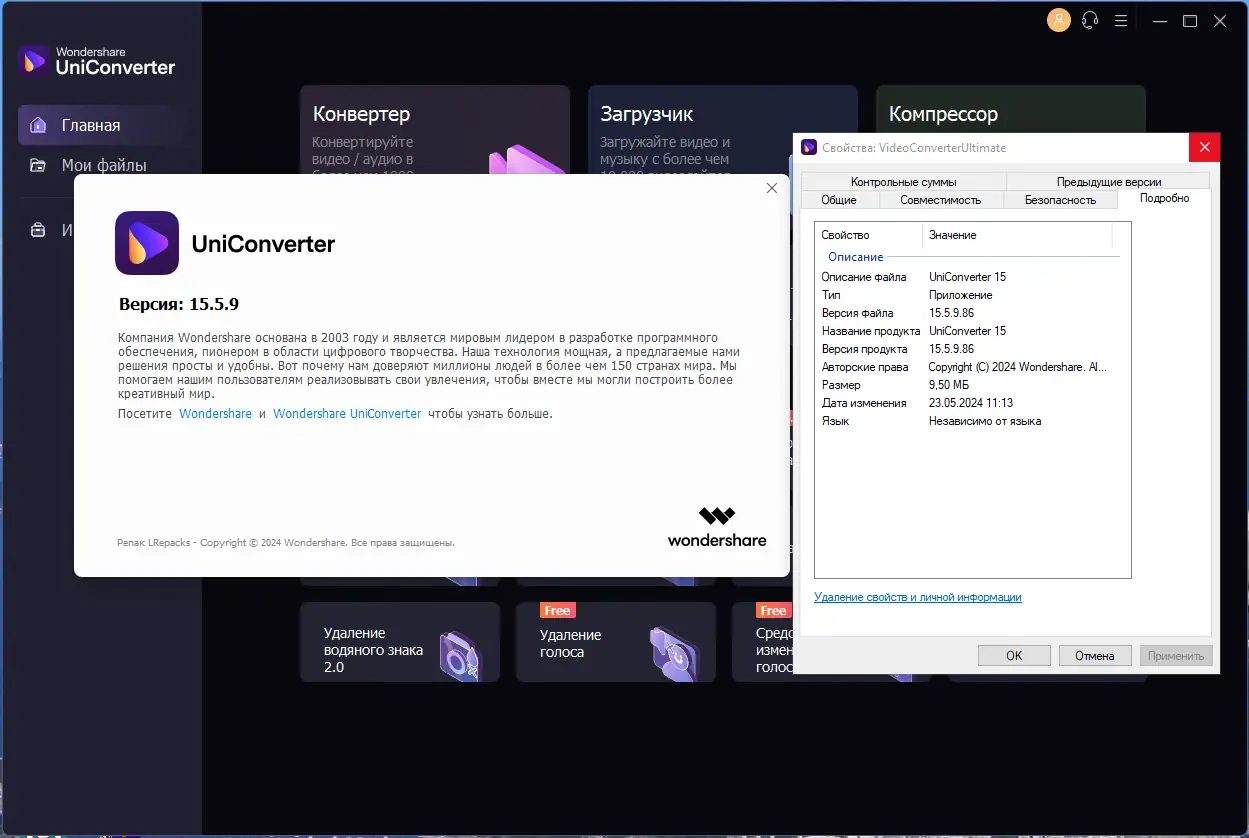The height and width of the screenshot is (838, 1249).
Task: Click the Версия: 15.5.9 text
Action: (179, 304)
